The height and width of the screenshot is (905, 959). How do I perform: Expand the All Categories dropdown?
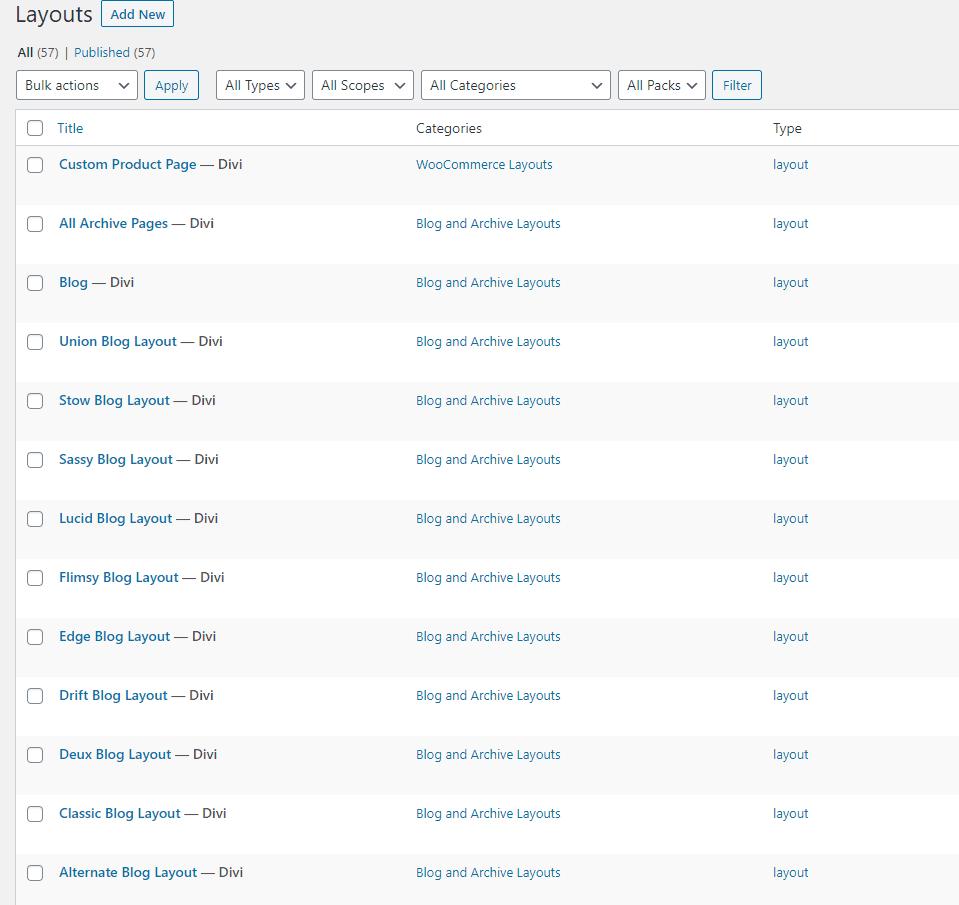coord(516,85)
